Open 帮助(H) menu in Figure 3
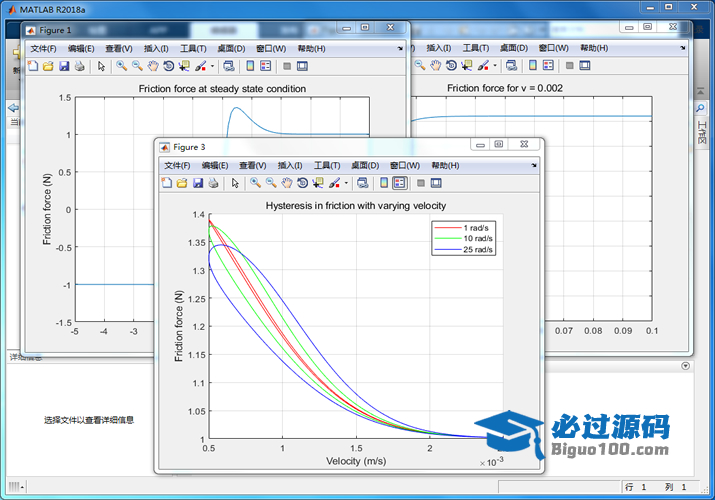 (445, 165)
